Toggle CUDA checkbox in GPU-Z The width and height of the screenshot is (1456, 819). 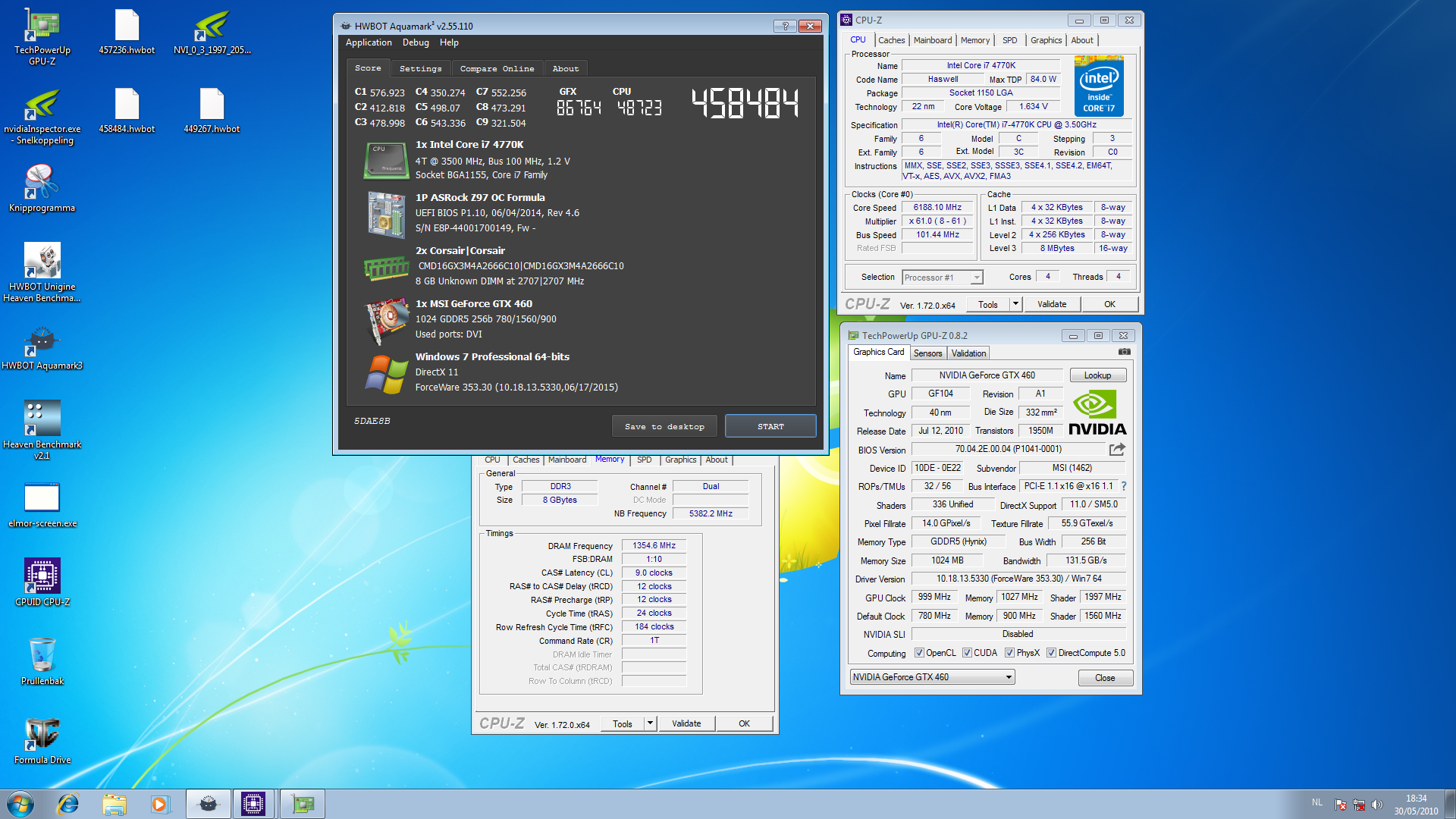(x=967, y=653)
